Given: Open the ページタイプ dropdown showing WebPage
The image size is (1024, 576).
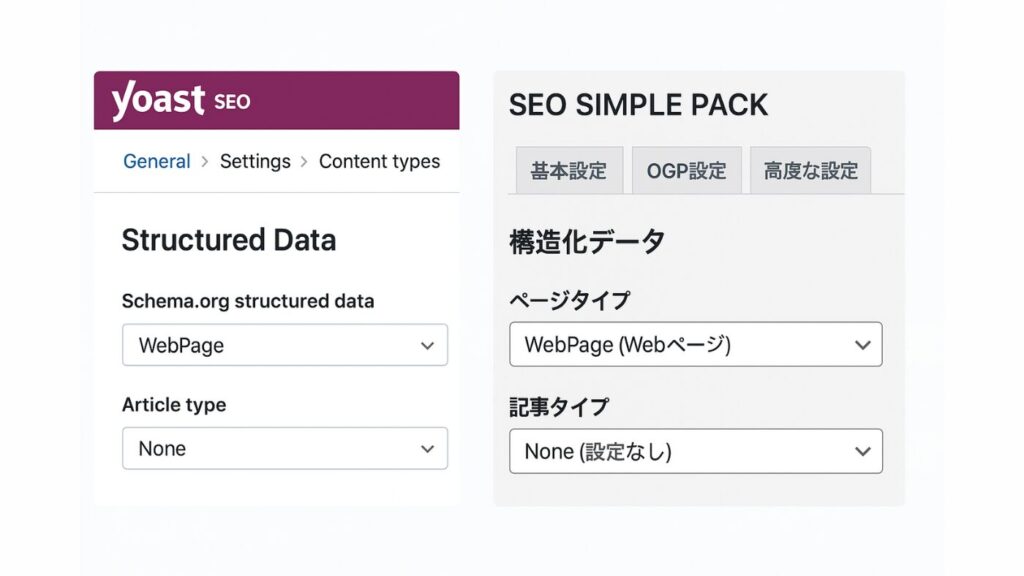Looking at the screenshot, I should click(696, 344).
